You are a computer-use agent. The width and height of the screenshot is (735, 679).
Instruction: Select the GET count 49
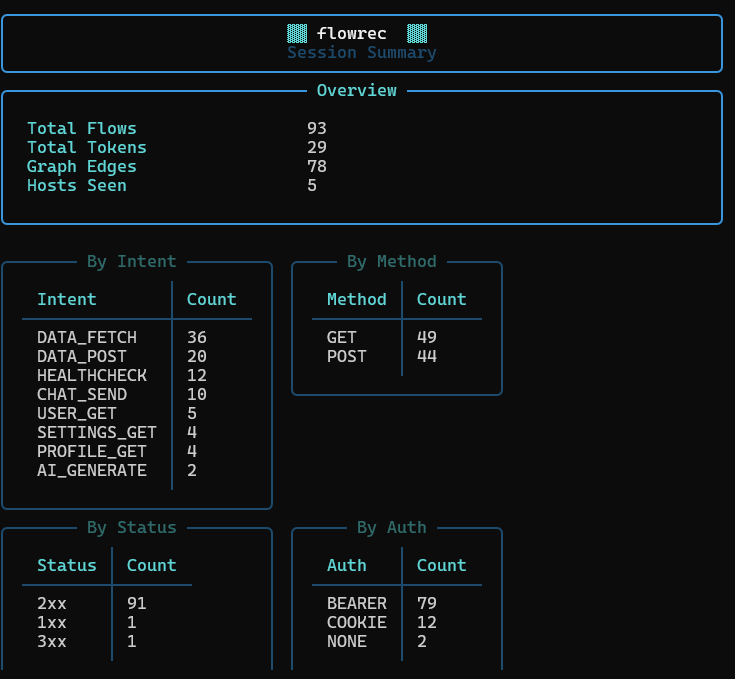pos(427,337)
